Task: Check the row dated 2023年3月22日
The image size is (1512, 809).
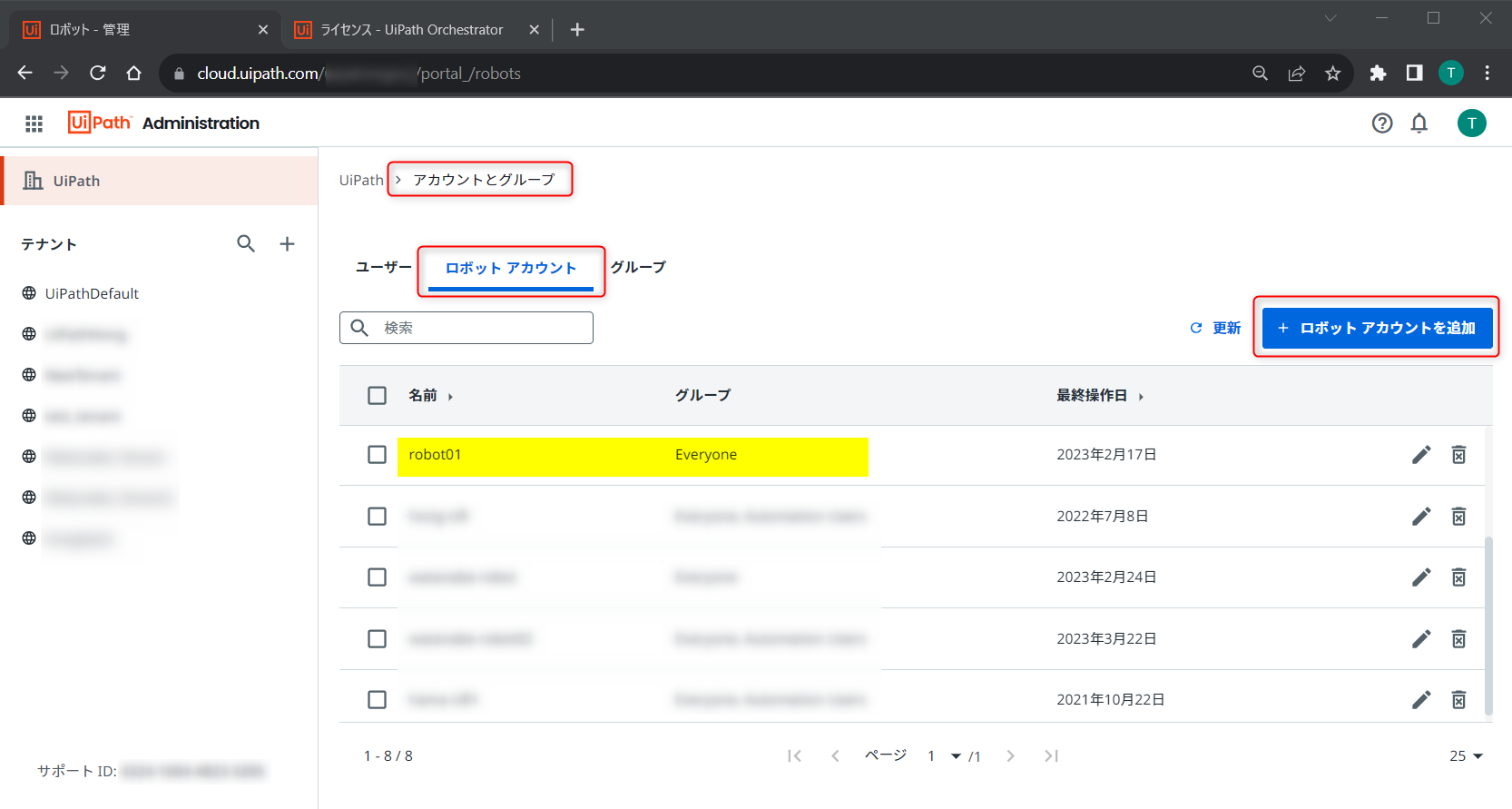Action: click(x=377, y=639)
